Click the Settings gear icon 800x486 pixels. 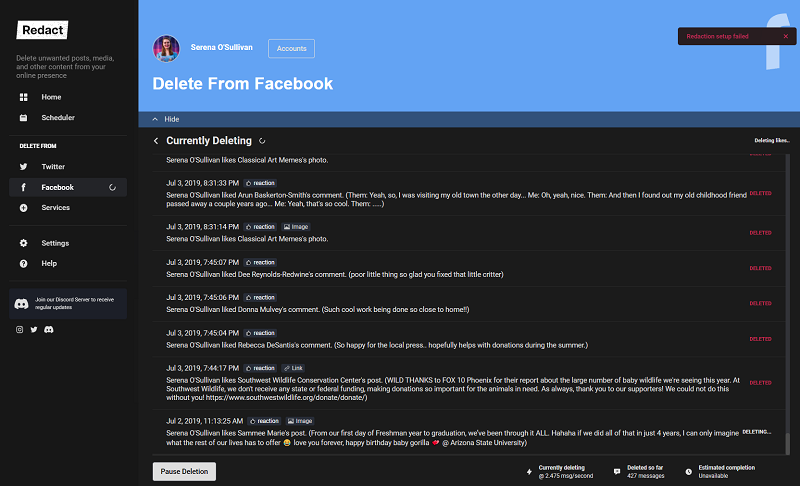point(23,243)
